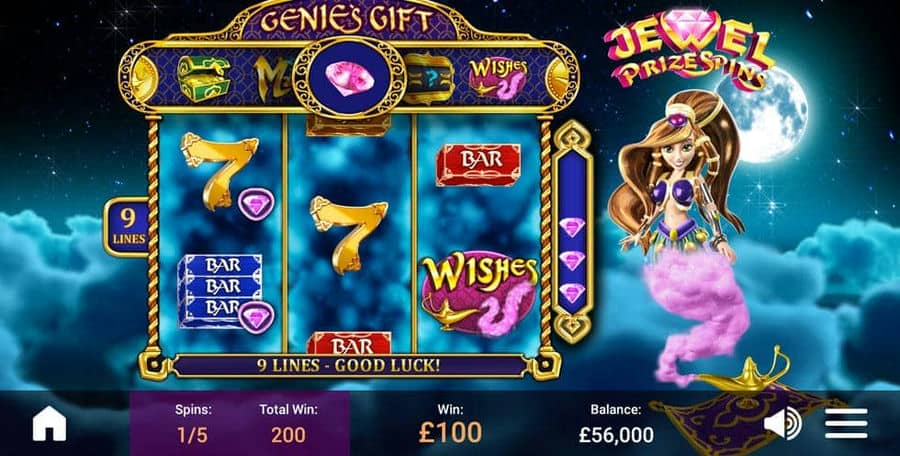Click the golden 7 on the middle reel
900x456 pixels.
tap(348, 233)
